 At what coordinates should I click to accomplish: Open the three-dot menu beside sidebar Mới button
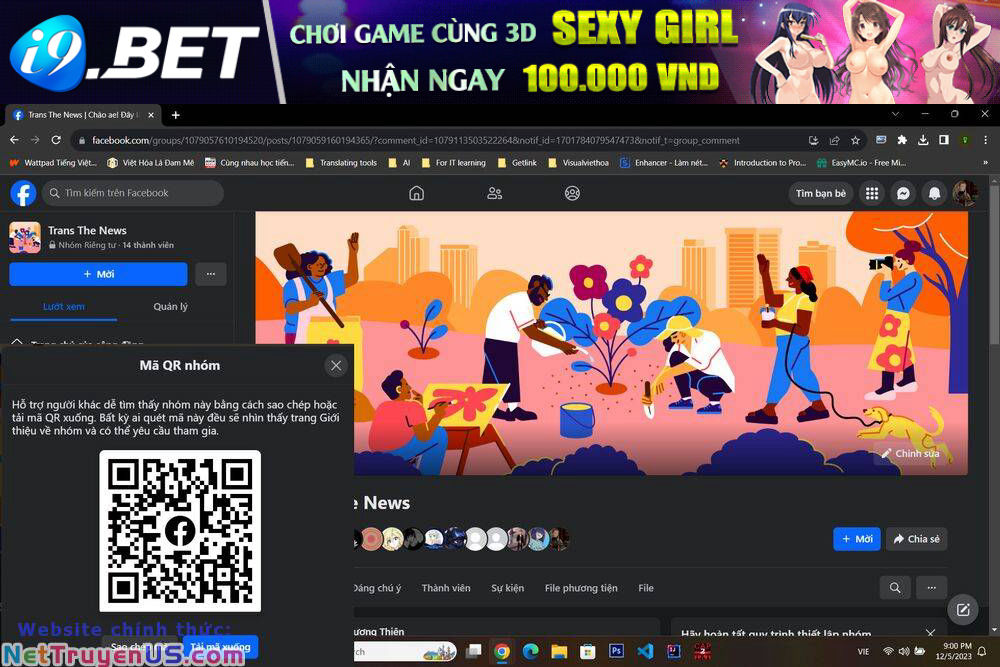point(210,274)
